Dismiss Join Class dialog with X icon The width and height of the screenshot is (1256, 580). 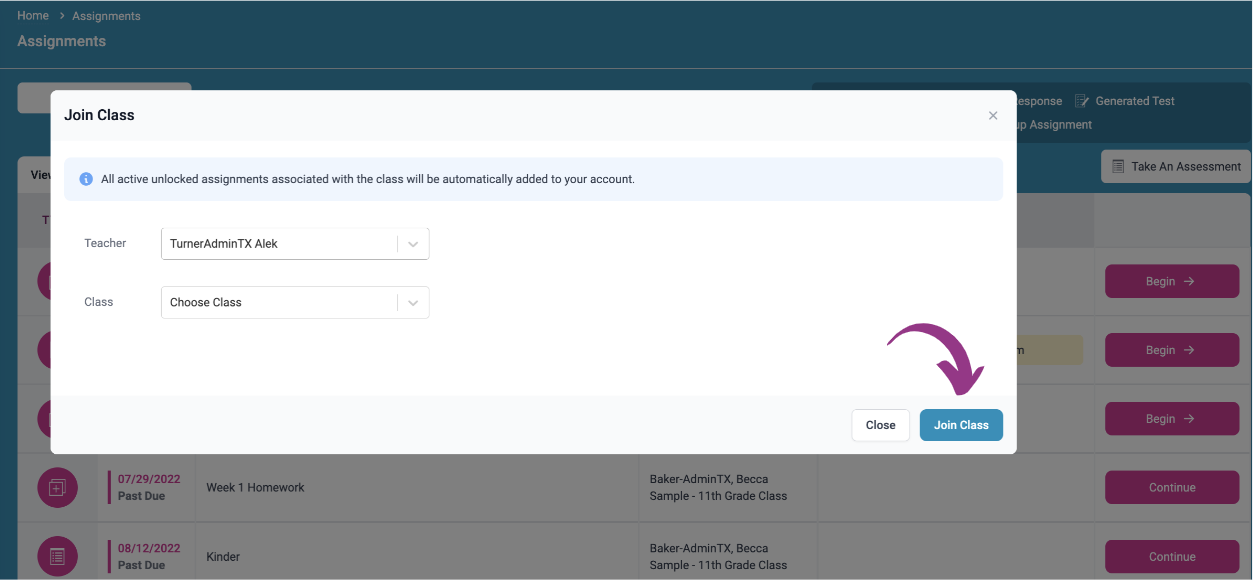[993, 116]
